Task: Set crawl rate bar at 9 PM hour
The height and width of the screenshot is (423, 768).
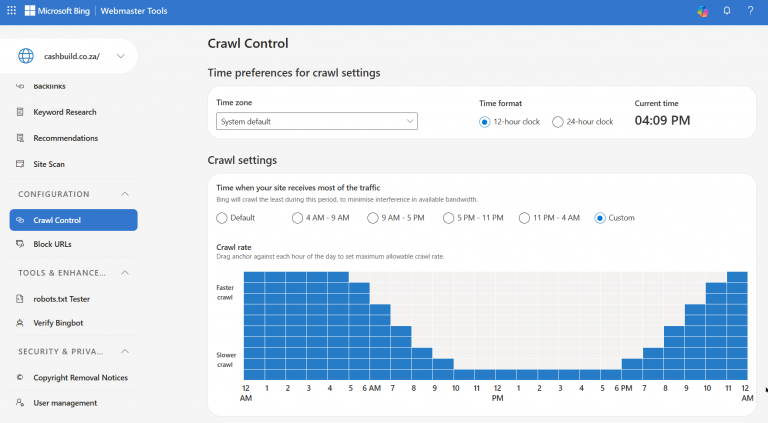Action: tap(695, 342)
